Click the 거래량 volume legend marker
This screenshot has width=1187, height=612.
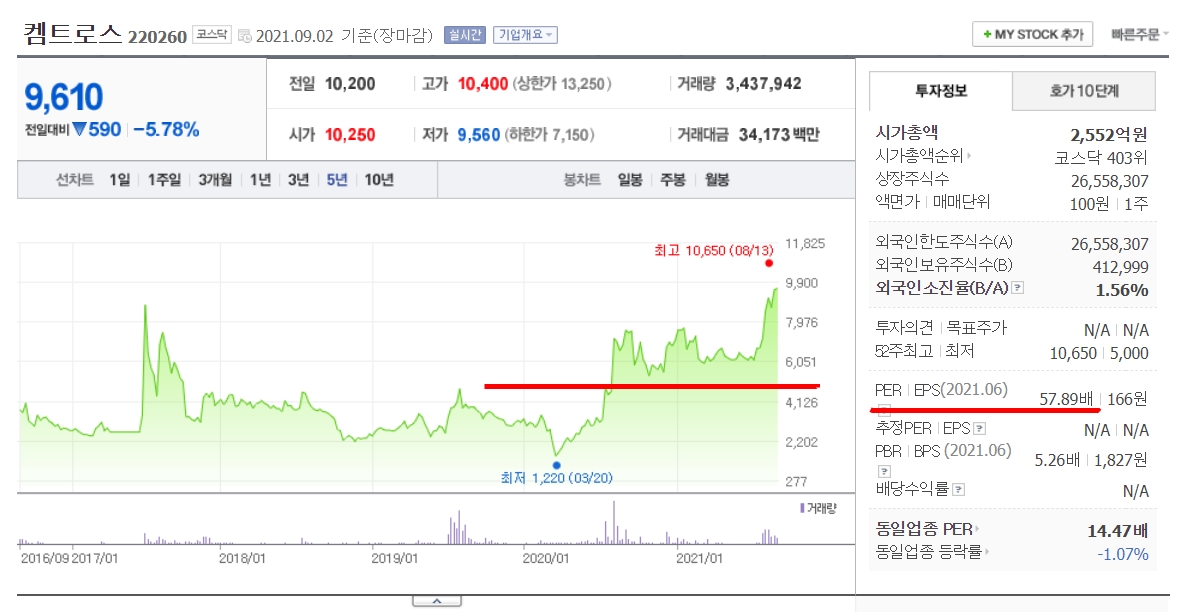point(802,508)
